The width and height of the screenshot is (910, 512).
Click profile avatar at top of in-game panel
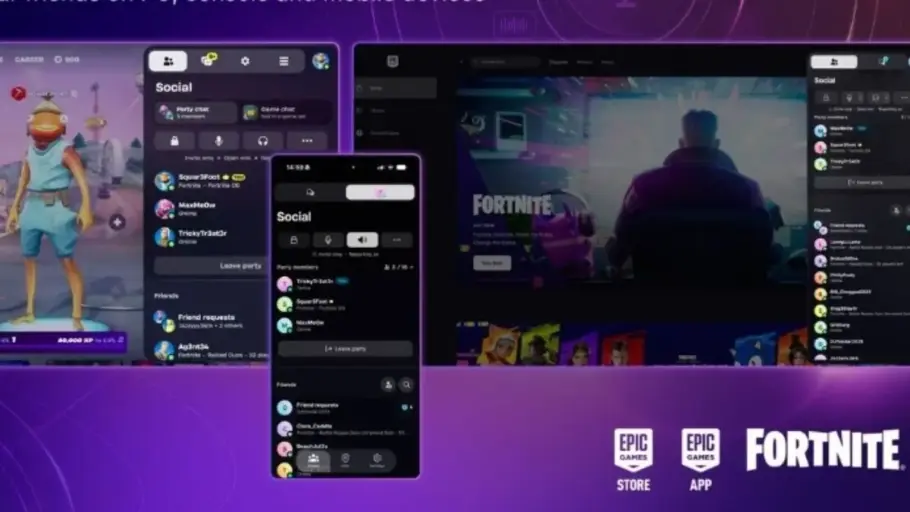(x=320, y=60)
